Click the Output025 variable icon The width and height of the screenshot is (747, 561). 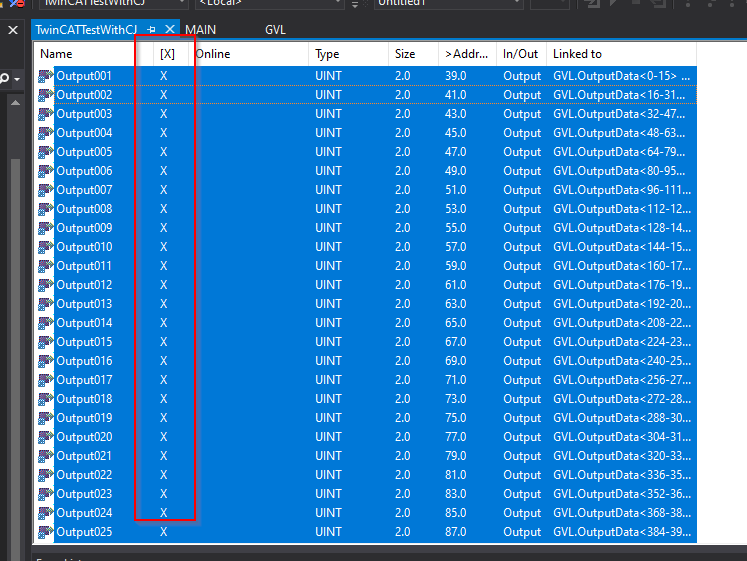click(46, 532)
